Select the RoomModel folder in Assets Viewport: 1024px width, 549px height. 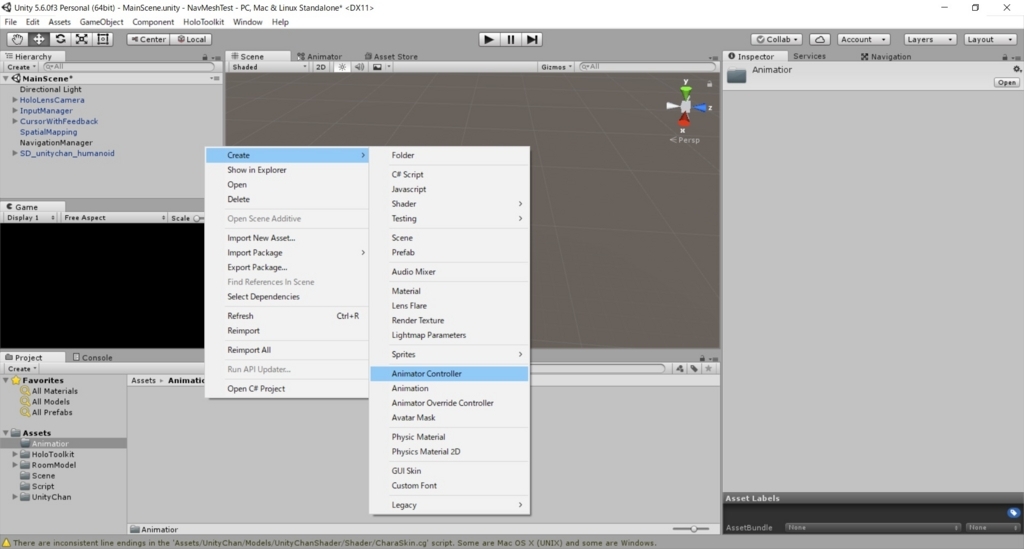click(x=54, y=465)
